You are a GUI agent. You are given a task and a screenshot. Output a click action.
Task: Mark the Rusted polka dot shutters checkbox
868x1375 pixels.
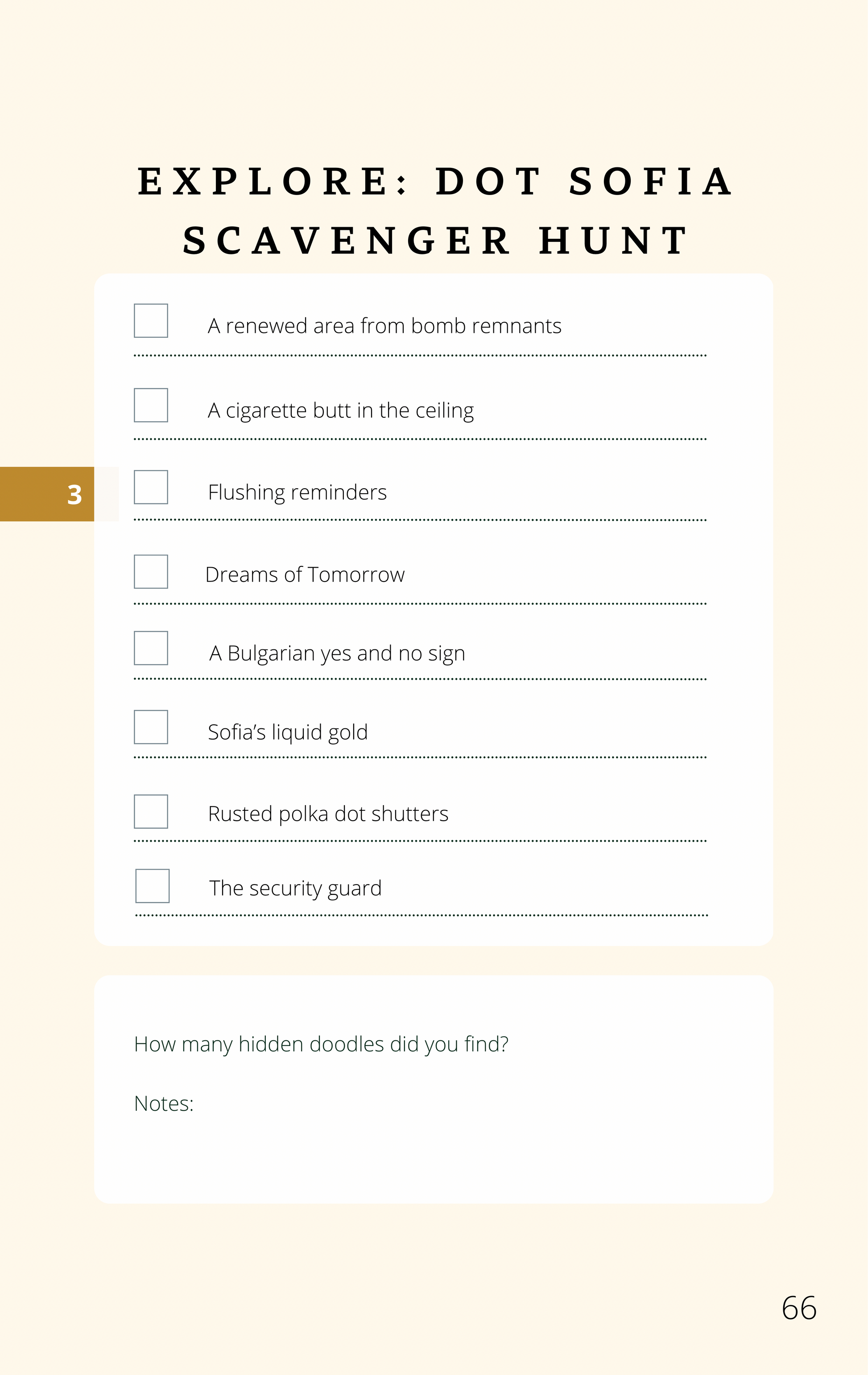tap(151, 811)
